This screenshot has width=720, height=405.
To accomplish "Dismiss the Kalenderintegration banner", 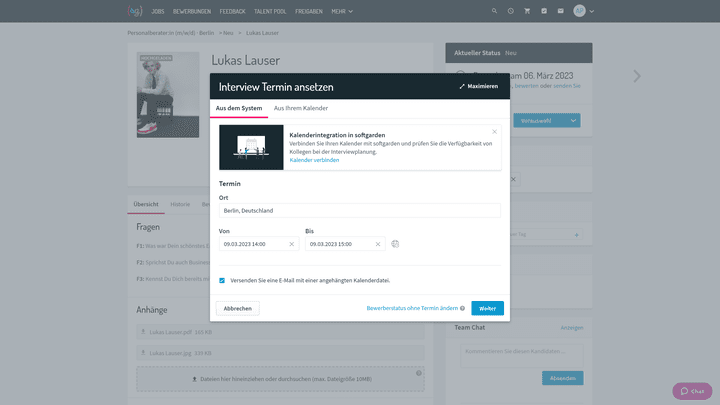I will point(494,131).
